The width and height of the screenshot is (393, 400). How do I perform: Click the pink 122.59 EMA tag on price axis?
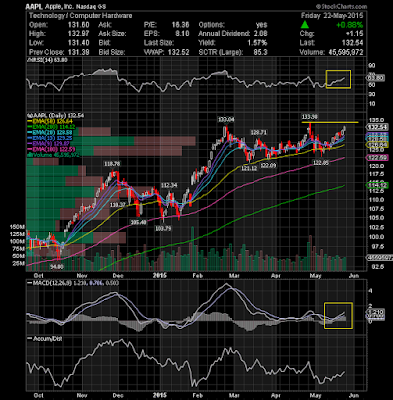377,158
